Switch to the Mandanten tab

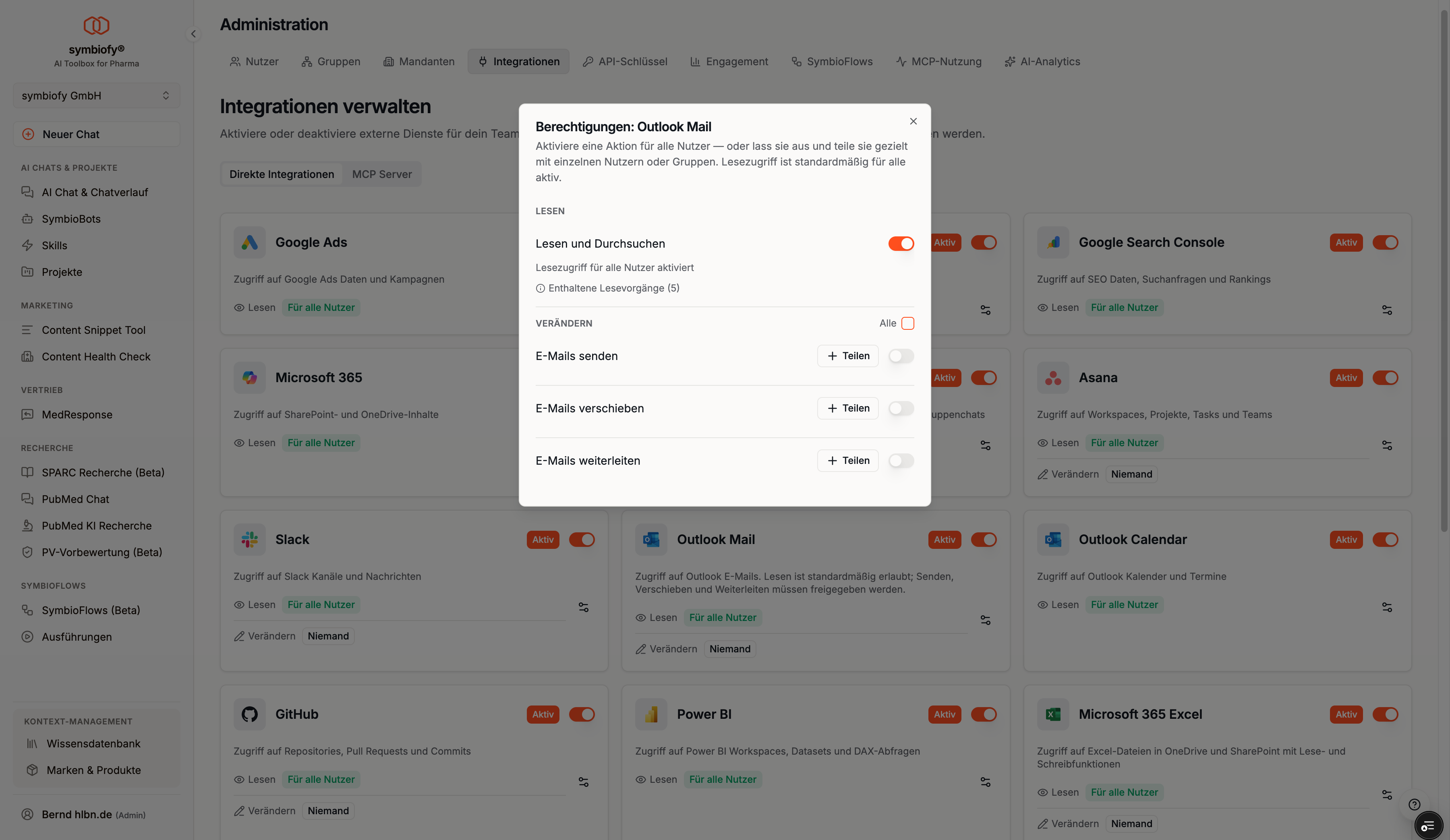(419, 62)
